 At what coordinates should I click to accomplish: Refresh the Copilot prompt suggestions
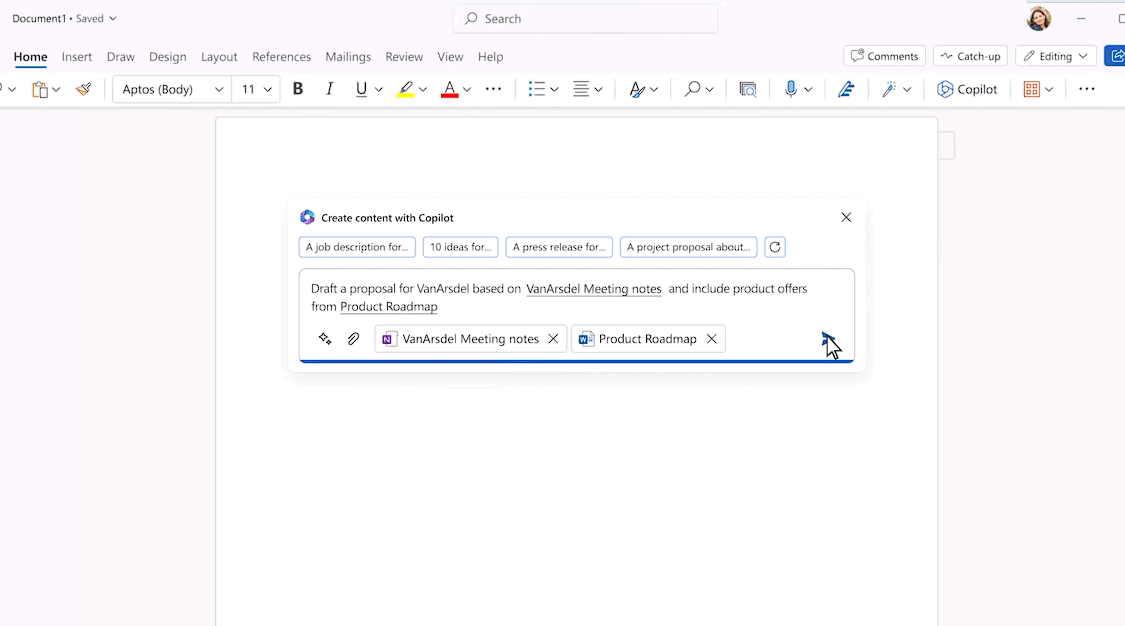click(775, 247)
